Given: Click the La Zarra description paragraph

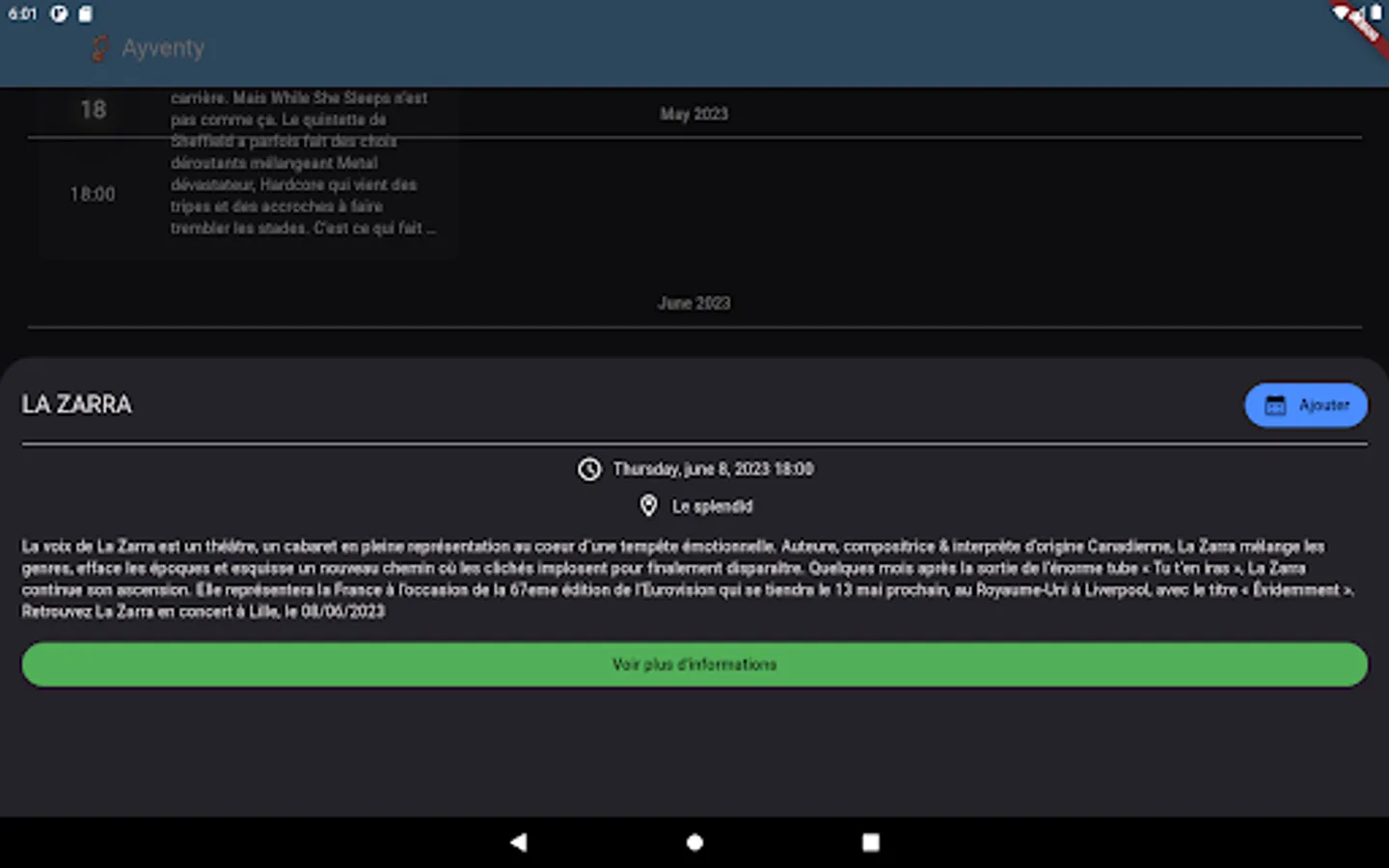Looking at the screenshot, I should [x=689, y=579].
